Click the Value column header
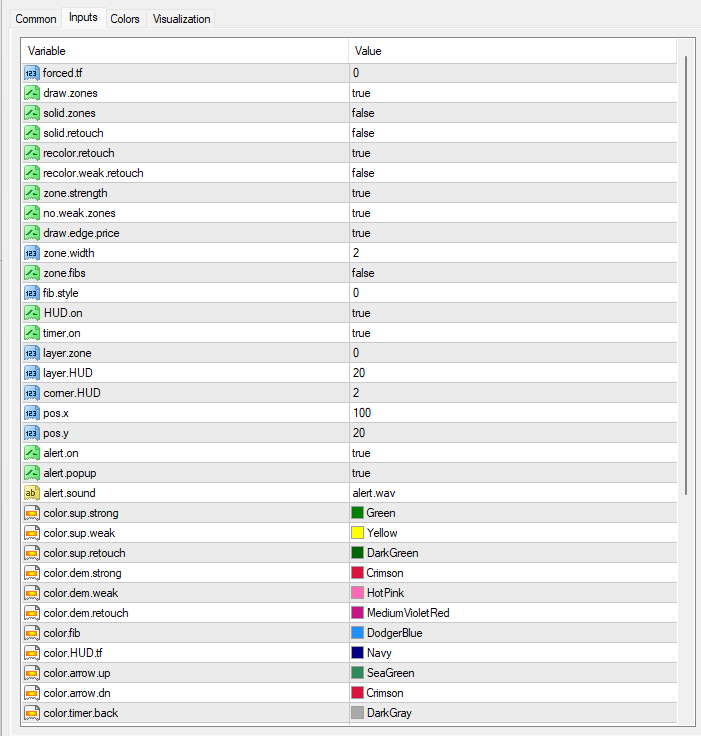Image resolution: width=701 pixels, height=736 pixels. click(x=510, y=51)
